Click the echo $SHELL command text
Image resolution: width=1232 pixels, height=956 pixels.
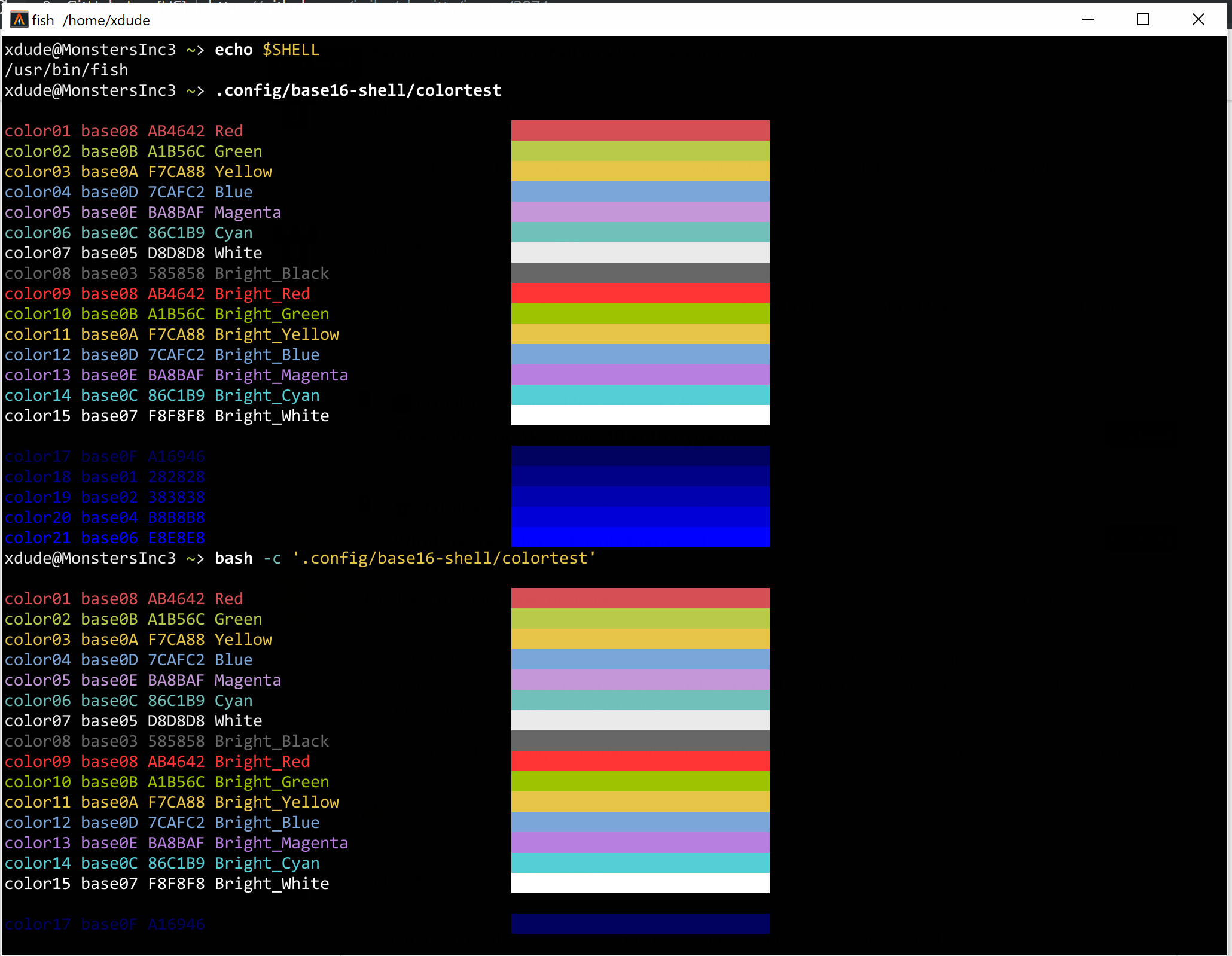click(x=266, y=50)
